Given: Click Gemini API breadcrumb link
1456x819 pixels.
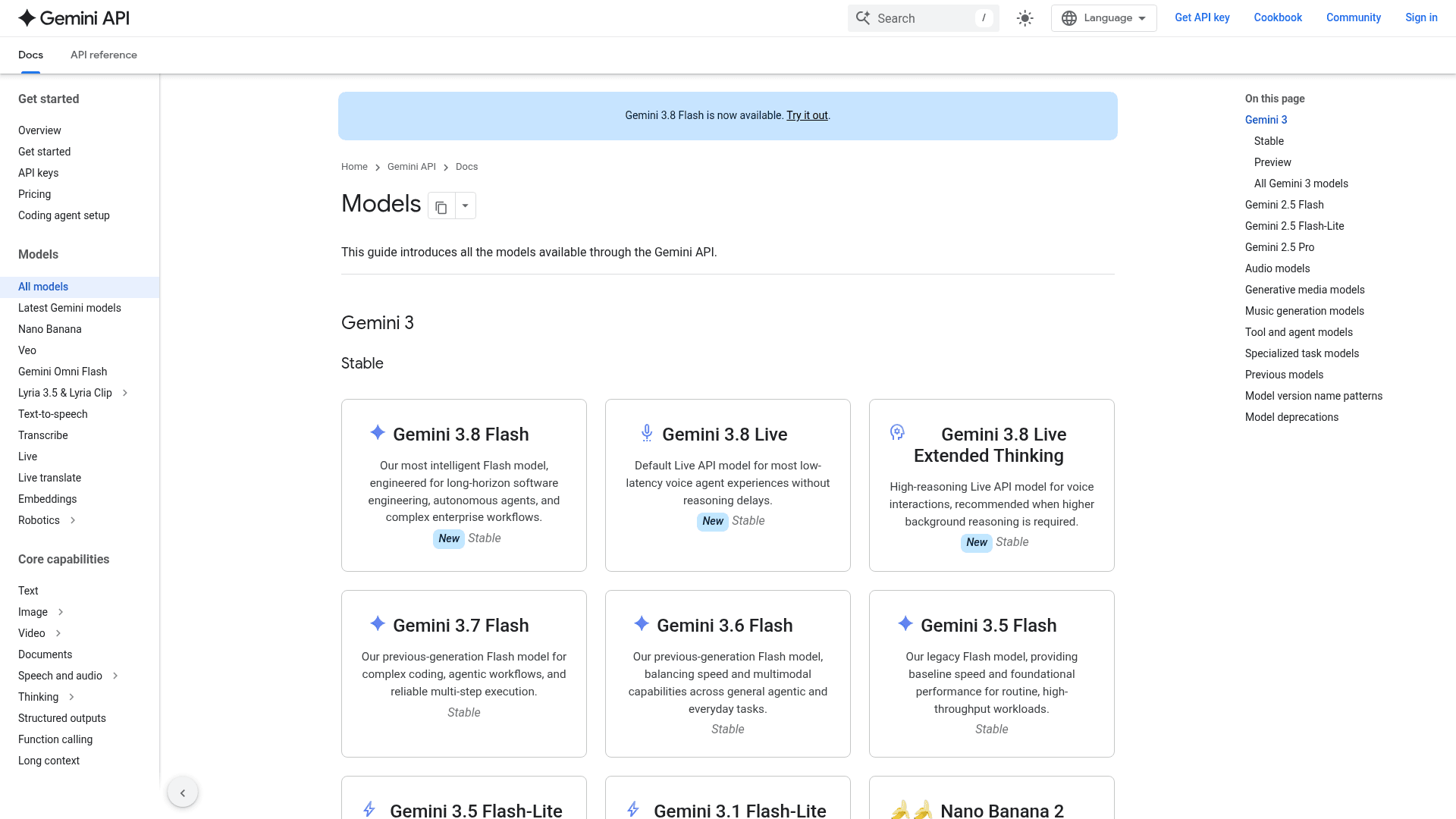Looking at the screenshot, I should tap(412, 167).
